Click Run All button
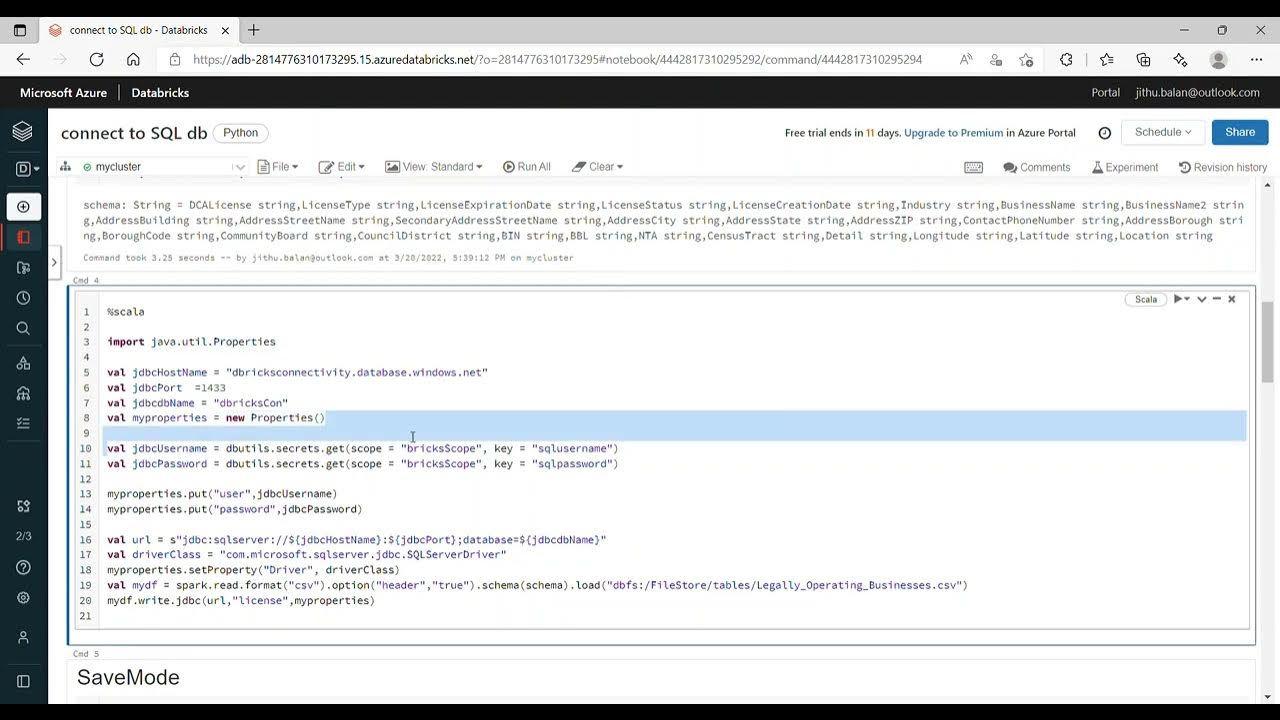1280x720 pixels. [526, 167]
